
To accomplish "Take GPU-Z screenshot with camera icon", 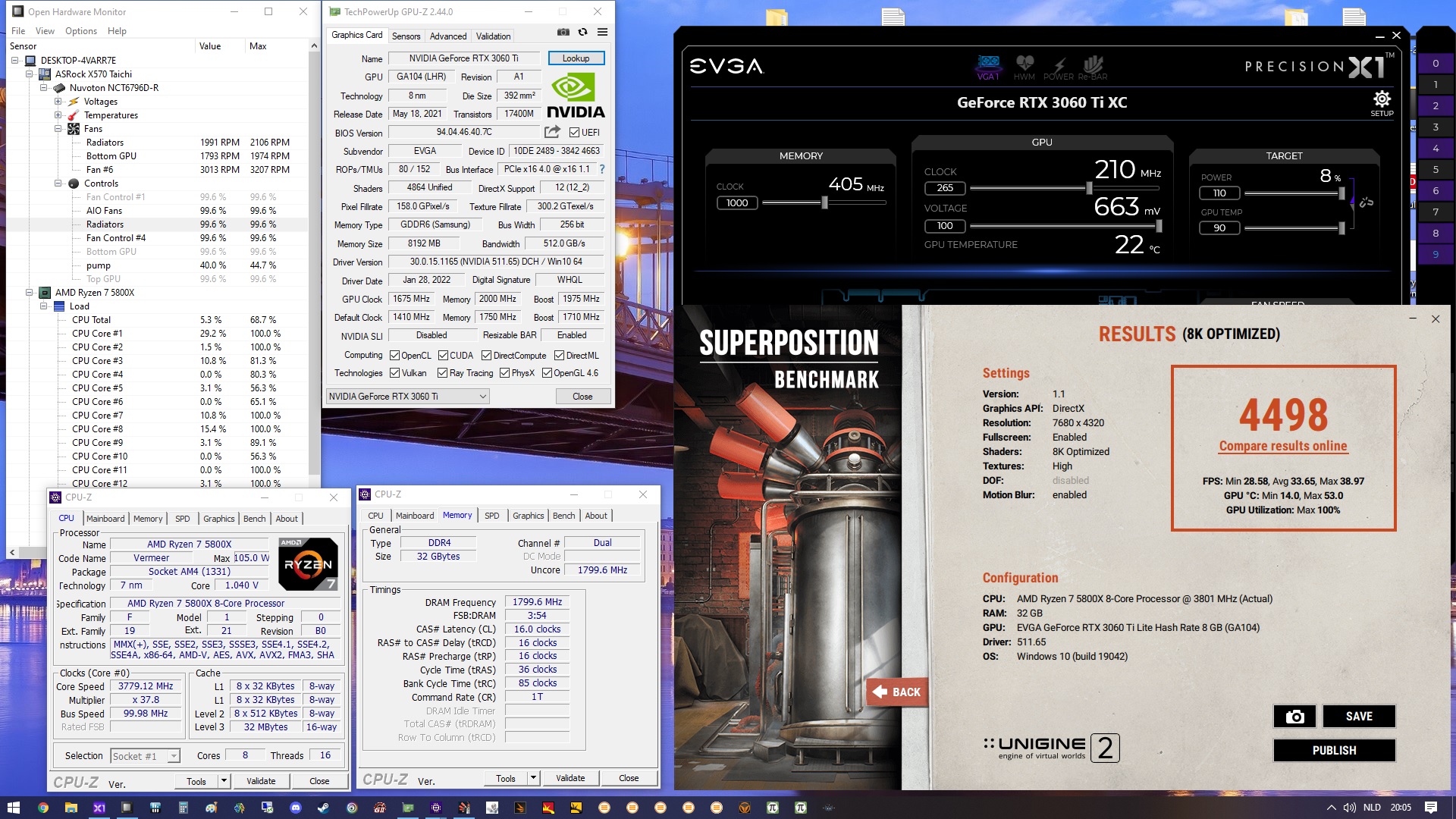I will pos(563,32).
